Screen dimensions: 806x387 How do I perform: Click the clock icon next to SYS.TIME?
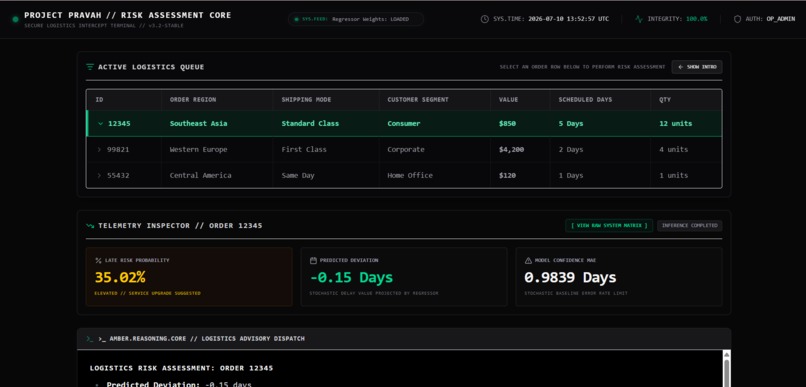click(484, 19)
